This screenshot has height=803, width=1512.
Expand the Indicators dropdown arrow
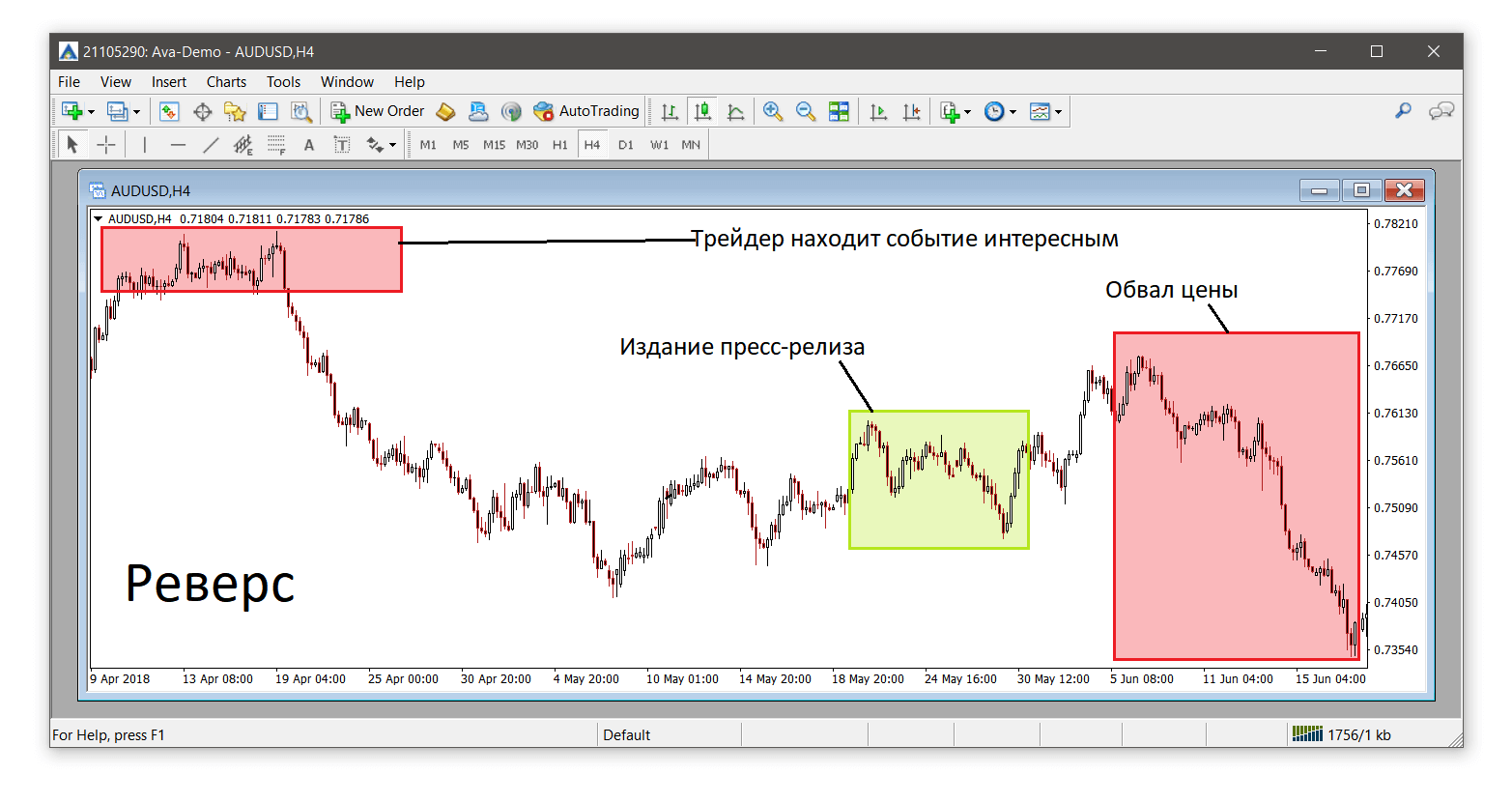[967, 112]
